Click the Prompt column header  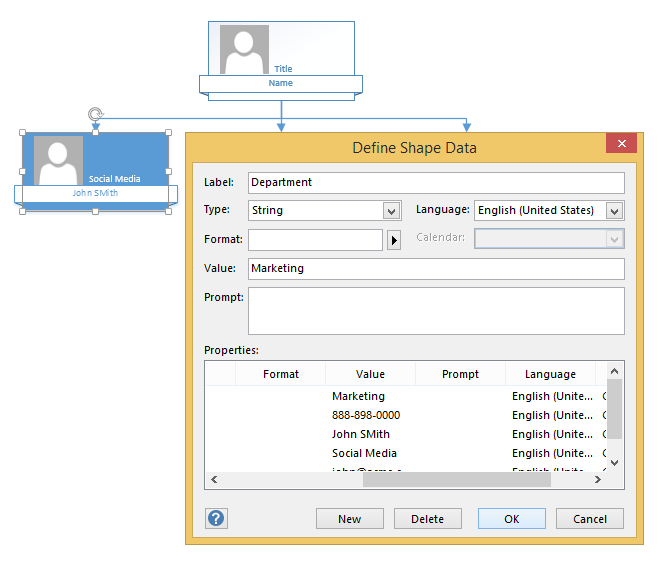point(460,374)
